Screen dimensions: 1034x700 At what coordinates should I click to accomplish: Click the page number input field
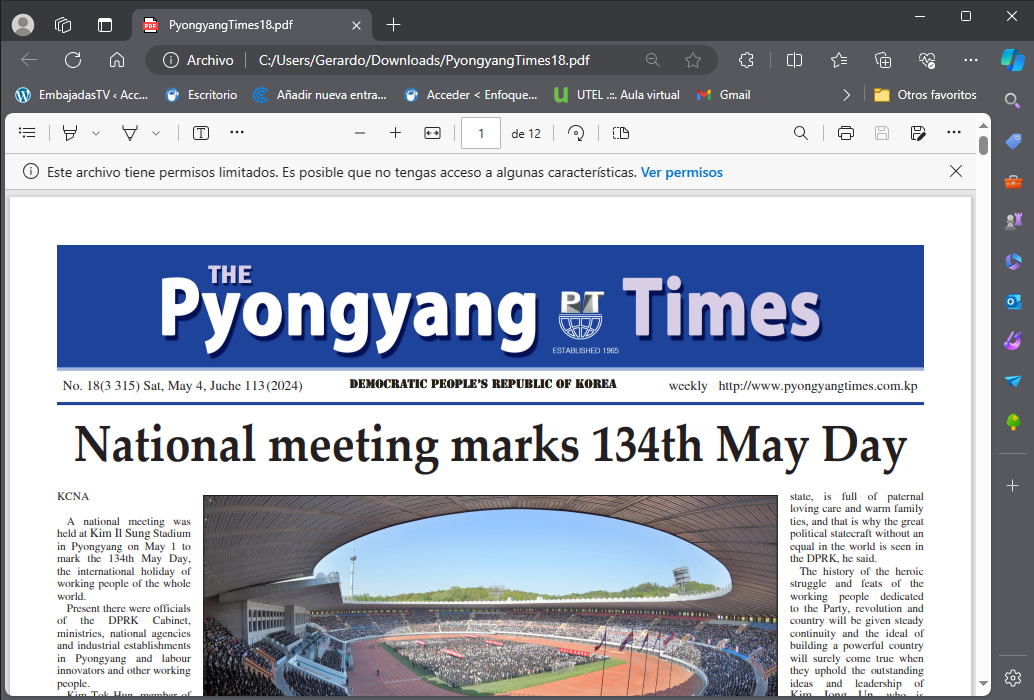(481, 132)
